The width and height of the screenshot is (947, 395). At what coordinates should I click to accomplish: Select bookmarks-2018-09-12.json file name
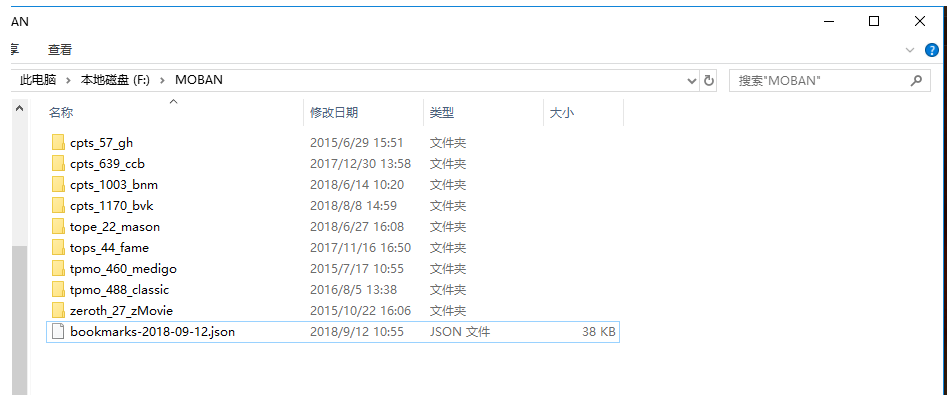pos(152,332)
